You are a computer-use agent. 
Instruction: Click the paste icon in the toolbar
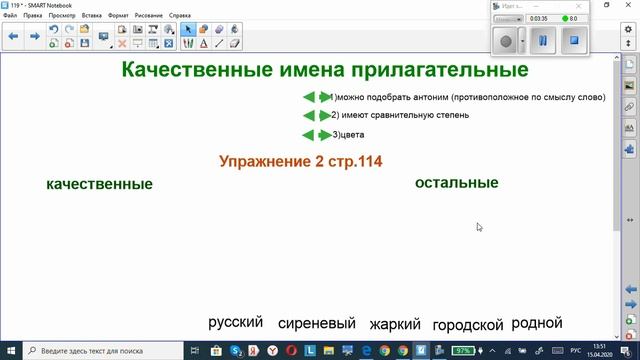(x=122, y=29)
